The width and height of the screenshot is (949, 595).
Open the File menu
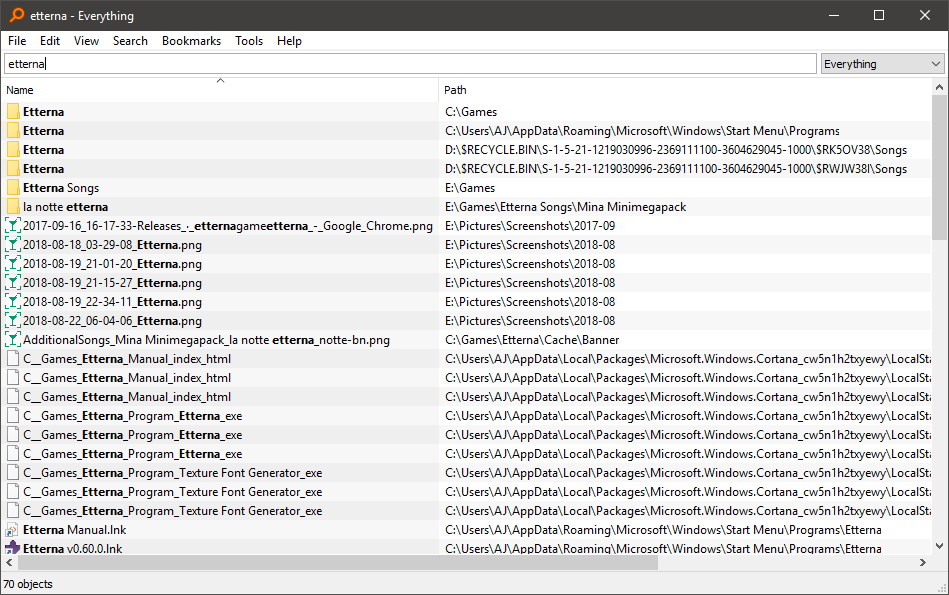(17, 41)
